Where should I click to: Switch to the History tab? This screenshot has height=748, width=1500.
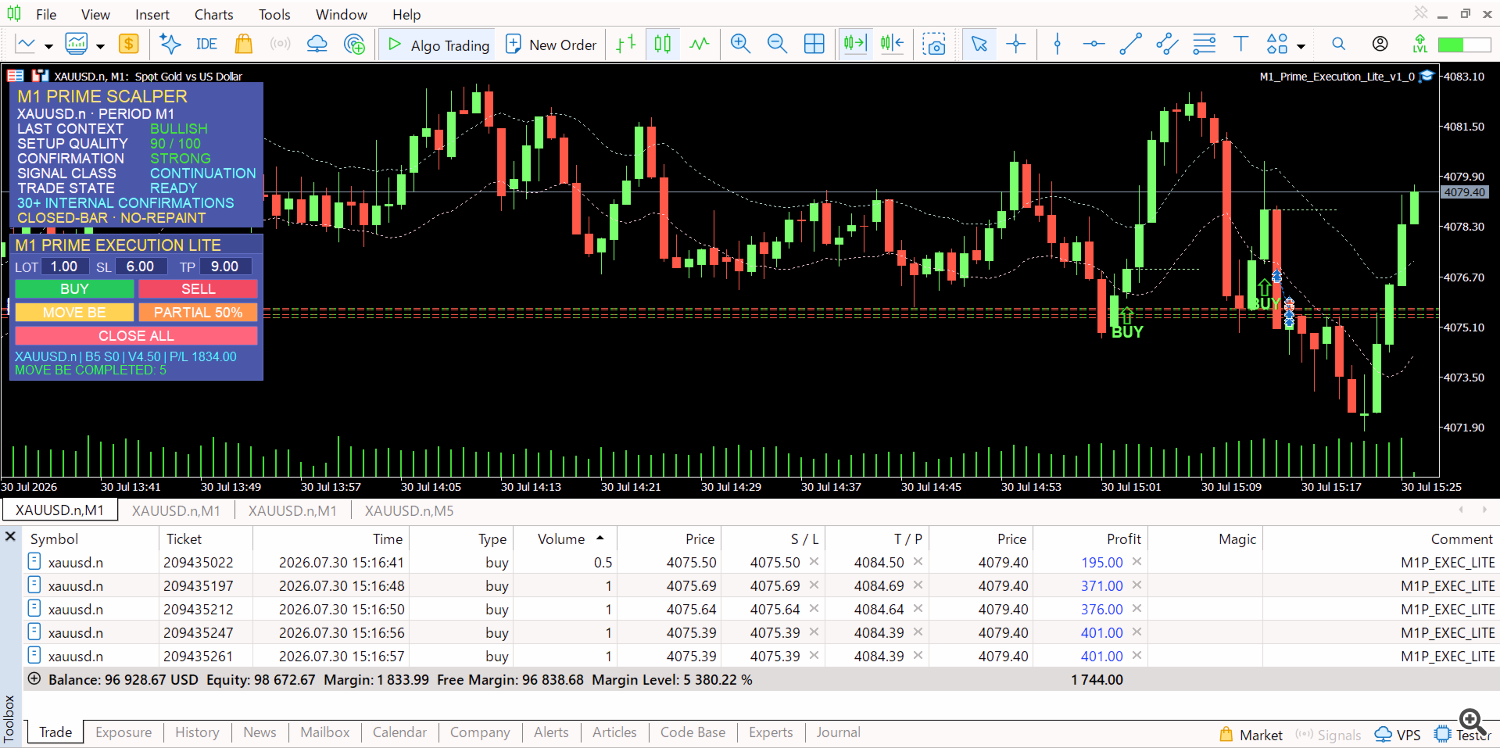(x=197, y=732)
